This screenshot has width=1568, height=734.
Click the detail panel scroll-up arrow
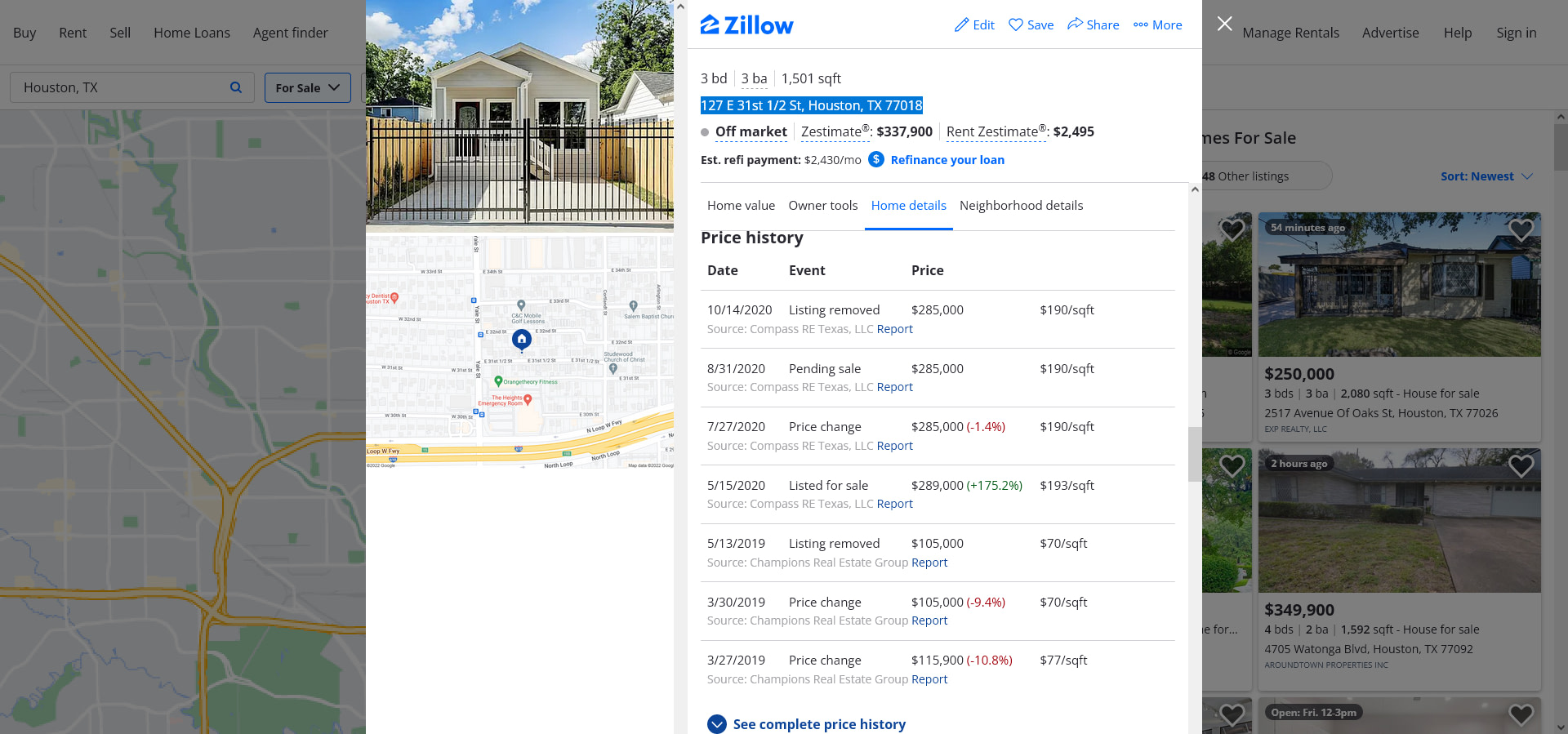click(x=1195, y=189)
